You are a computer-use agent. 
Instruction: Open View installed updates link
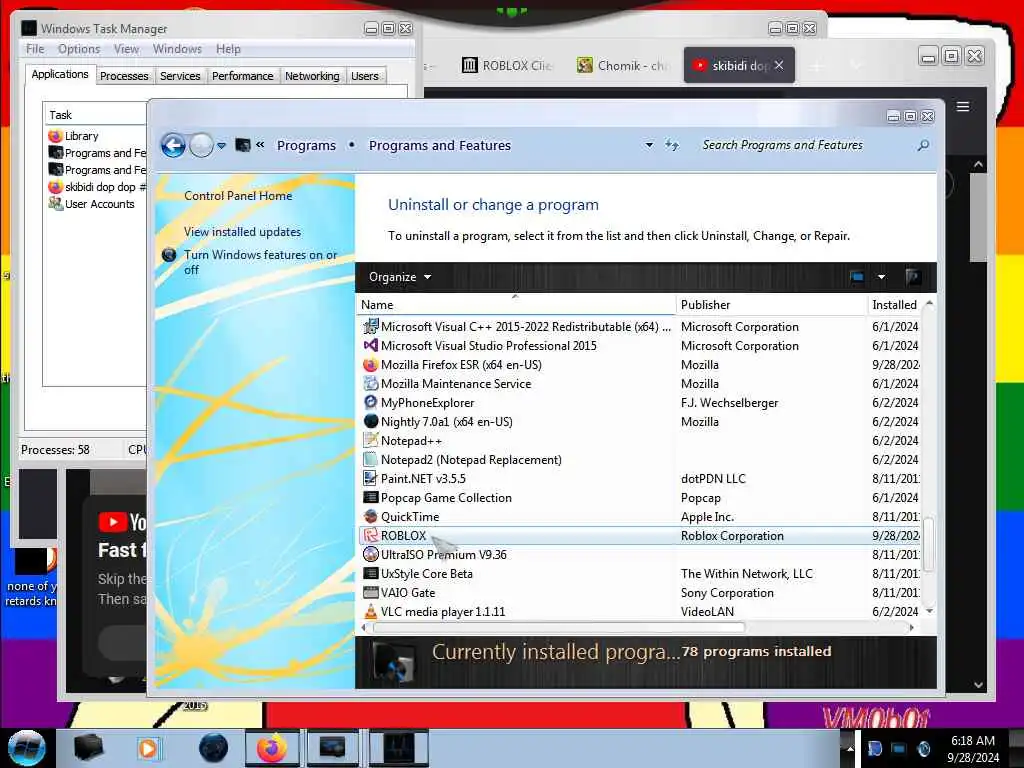pos(242,232)
